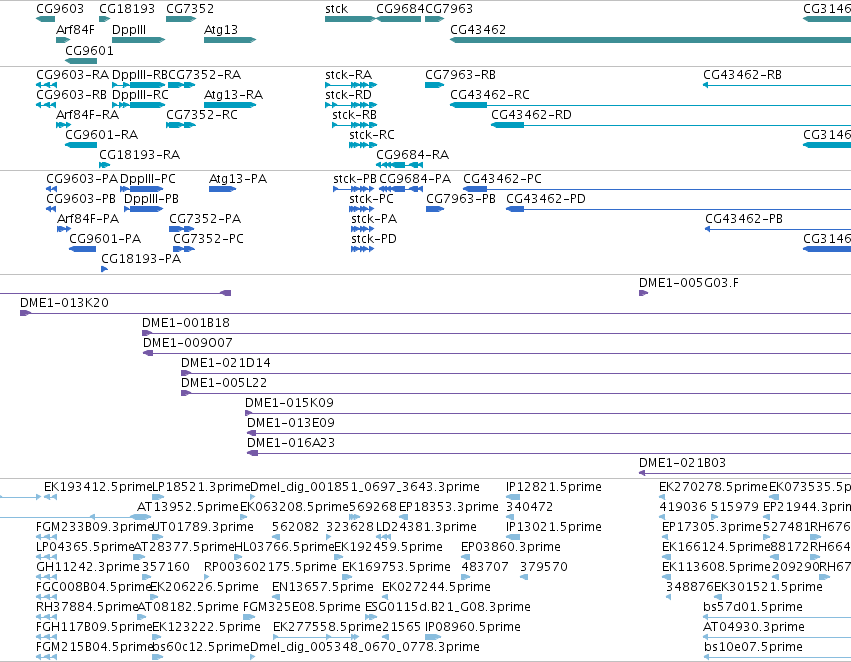The width and height of the screenshot is (851, 662).
Task: Select the DME1-013E09 clone label
Action: coord(291,423)
